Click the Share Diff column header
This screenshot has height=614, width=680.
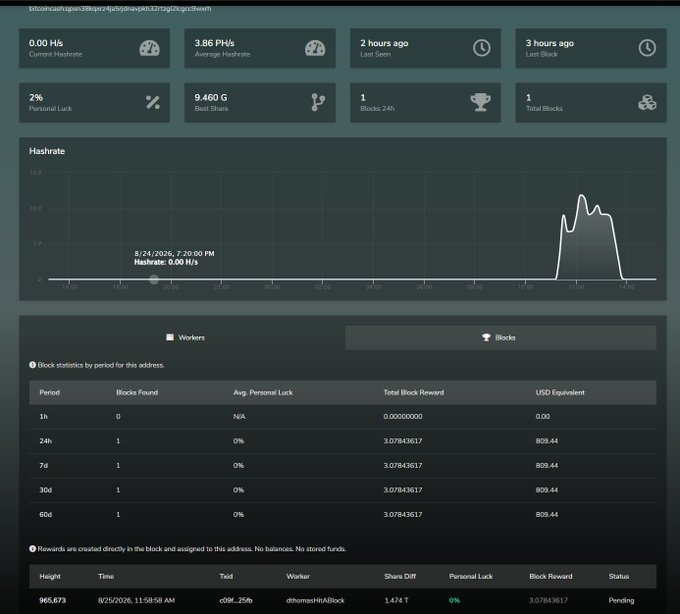click(x=400, y=576)
